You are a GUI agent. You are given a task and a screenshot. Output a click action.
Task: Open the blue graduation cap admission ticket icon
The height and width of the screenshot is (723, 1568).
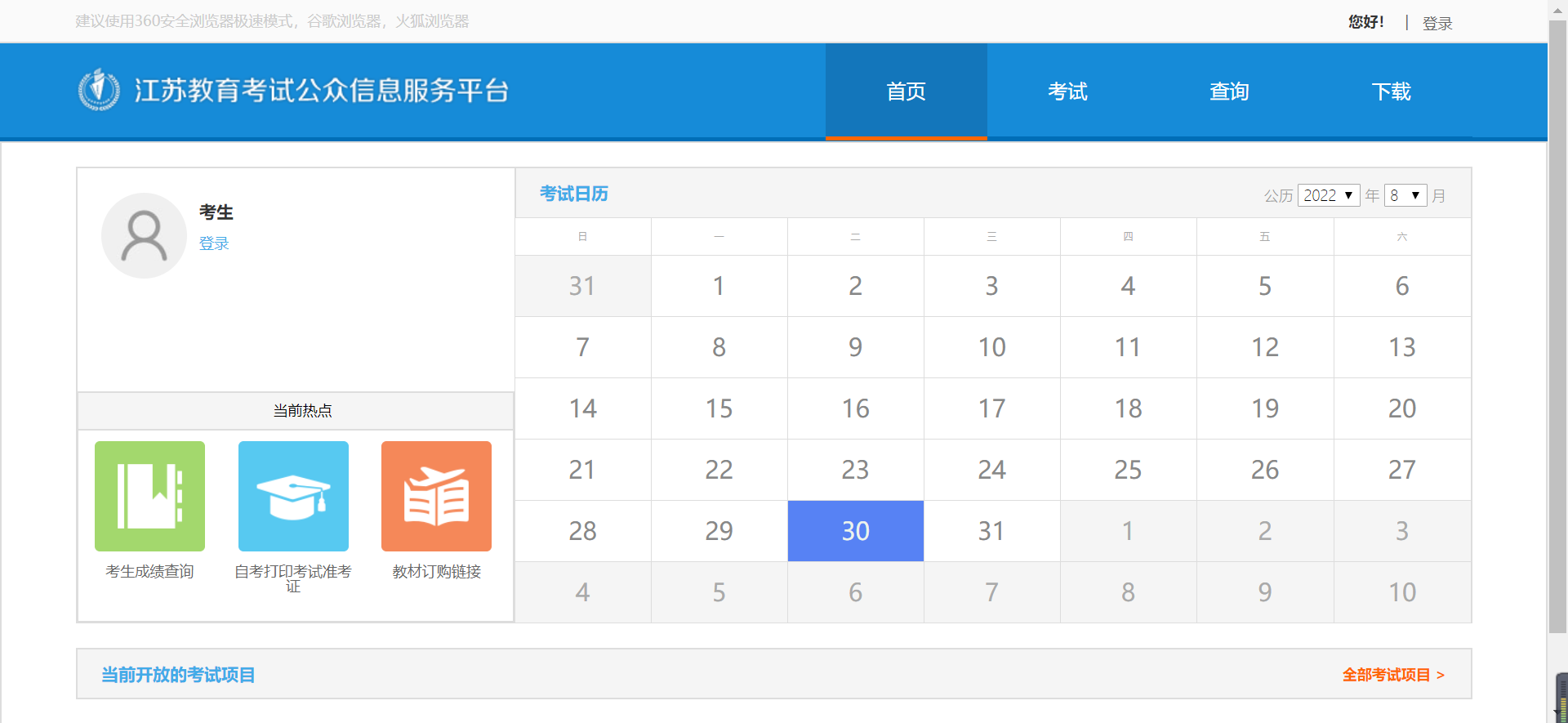(x=293, y=496)
